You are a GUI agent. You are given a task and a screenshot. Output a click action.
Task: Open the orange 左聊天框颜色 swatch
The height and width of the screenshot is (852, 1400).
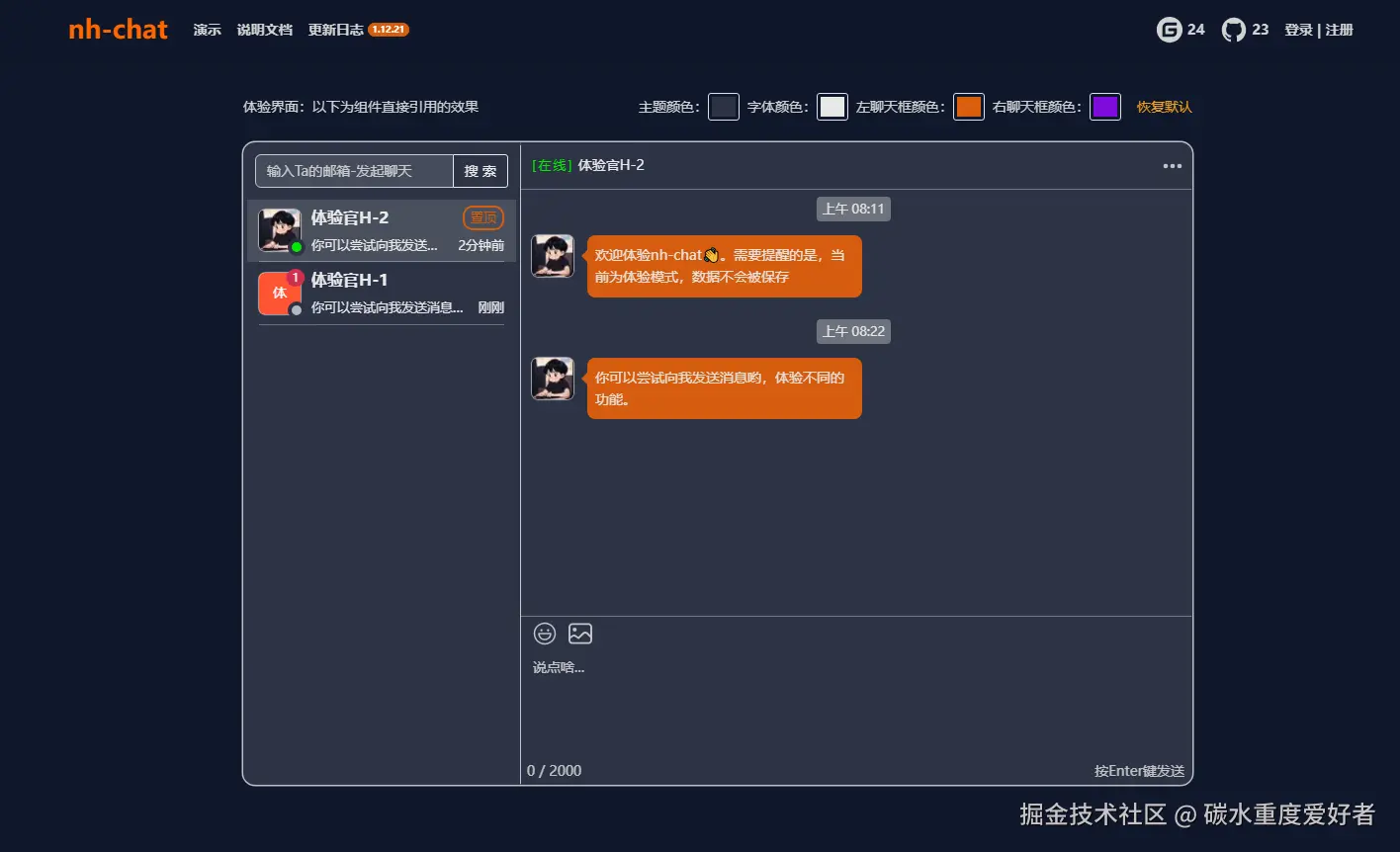(968, 106)
